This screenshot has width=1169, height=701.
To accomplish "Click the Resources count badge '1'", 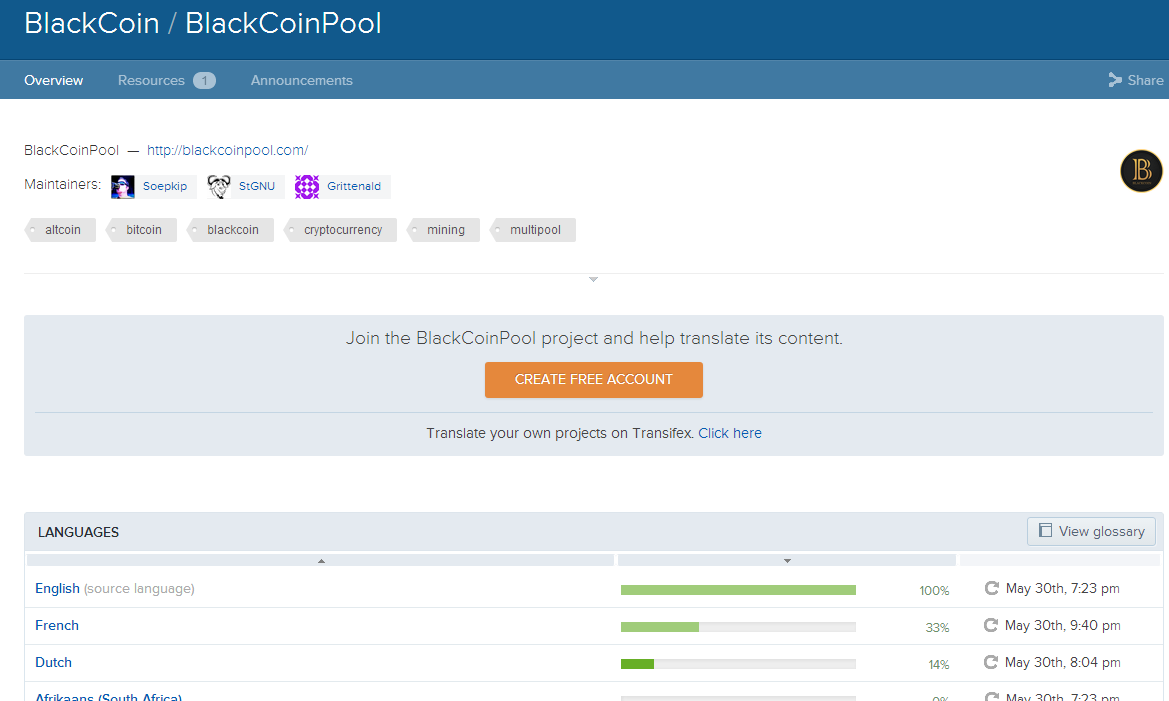I will coord(204,81).
